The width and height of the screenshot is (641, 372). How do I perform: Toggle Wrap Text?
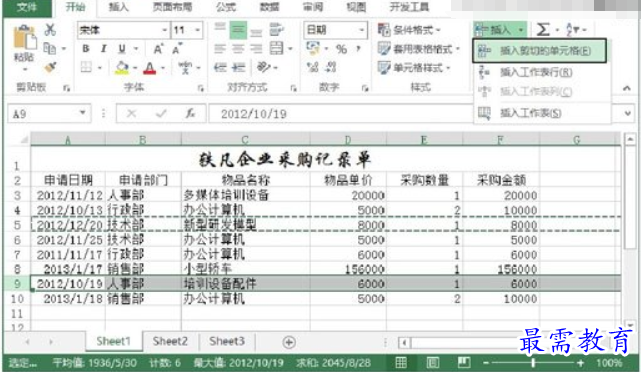pyautogui.click(x=277, y=29)
